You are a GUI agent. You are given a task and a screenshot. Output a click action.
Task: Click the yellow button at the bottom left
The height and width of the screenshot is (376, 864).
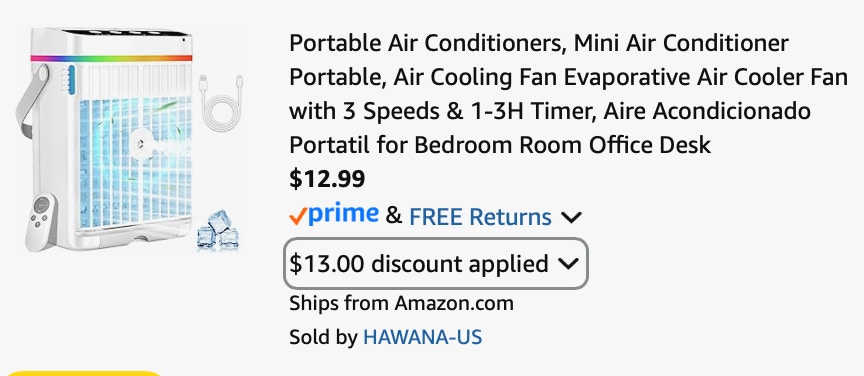[x=84, y=373]
